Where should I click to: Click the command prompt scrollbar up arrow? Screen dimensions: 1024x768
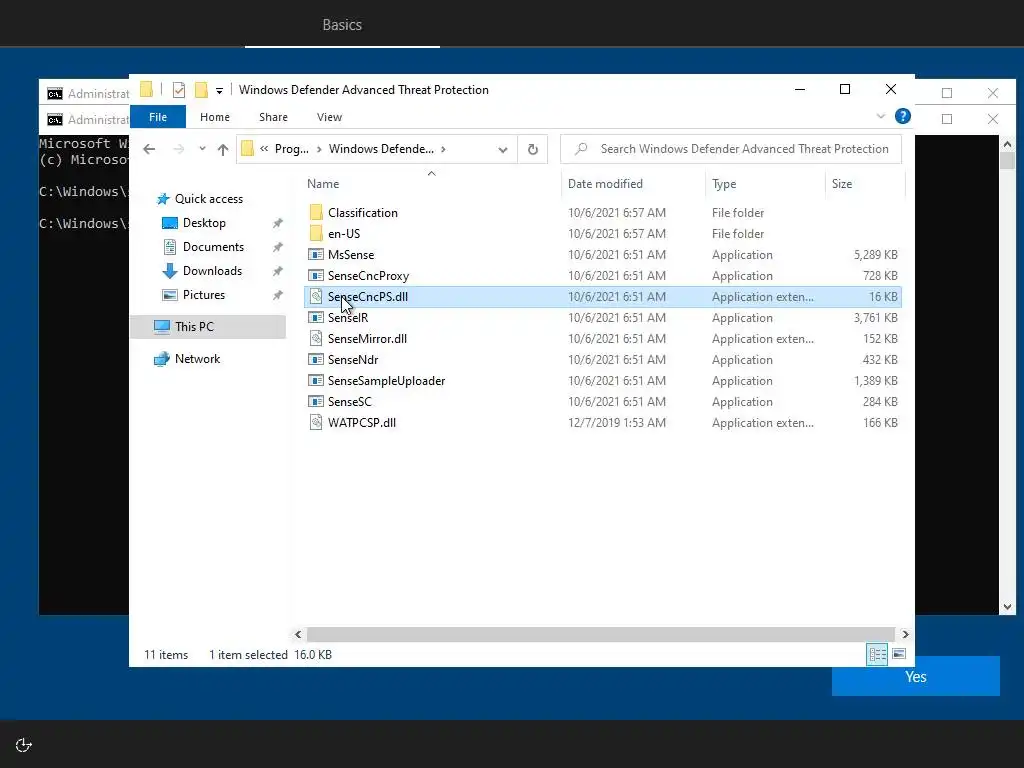(x=1007, y=144)
